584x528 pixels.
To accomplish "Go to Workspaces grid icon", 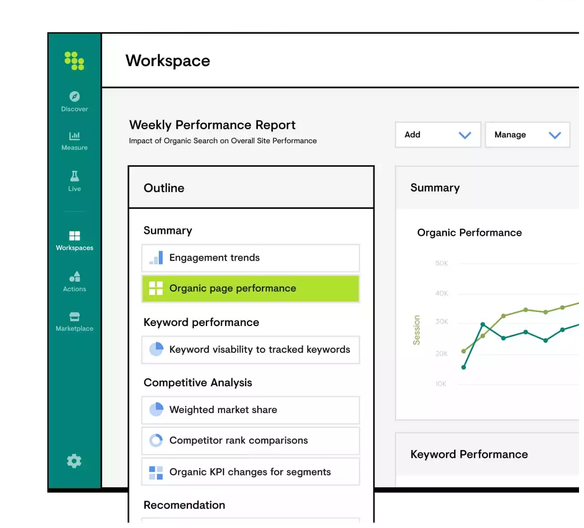I will [x=74, y=236].
